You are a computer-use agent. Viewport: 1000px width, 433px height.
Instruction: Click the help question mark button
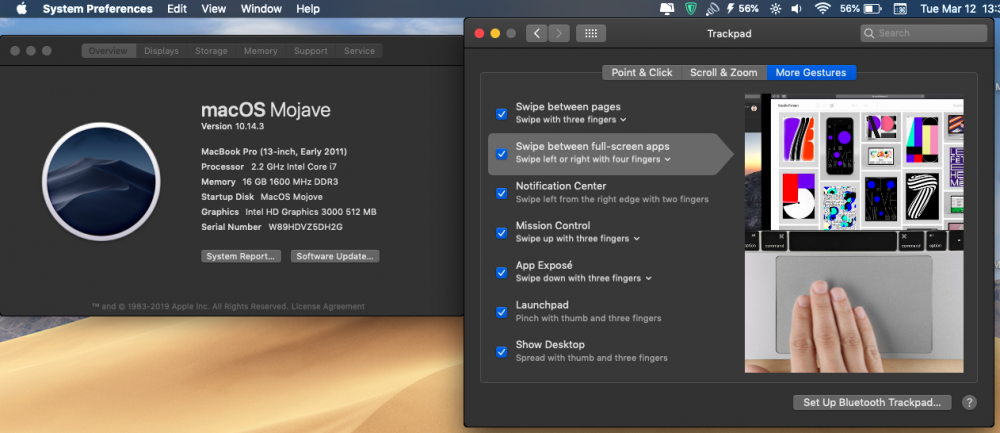(969, 402)
